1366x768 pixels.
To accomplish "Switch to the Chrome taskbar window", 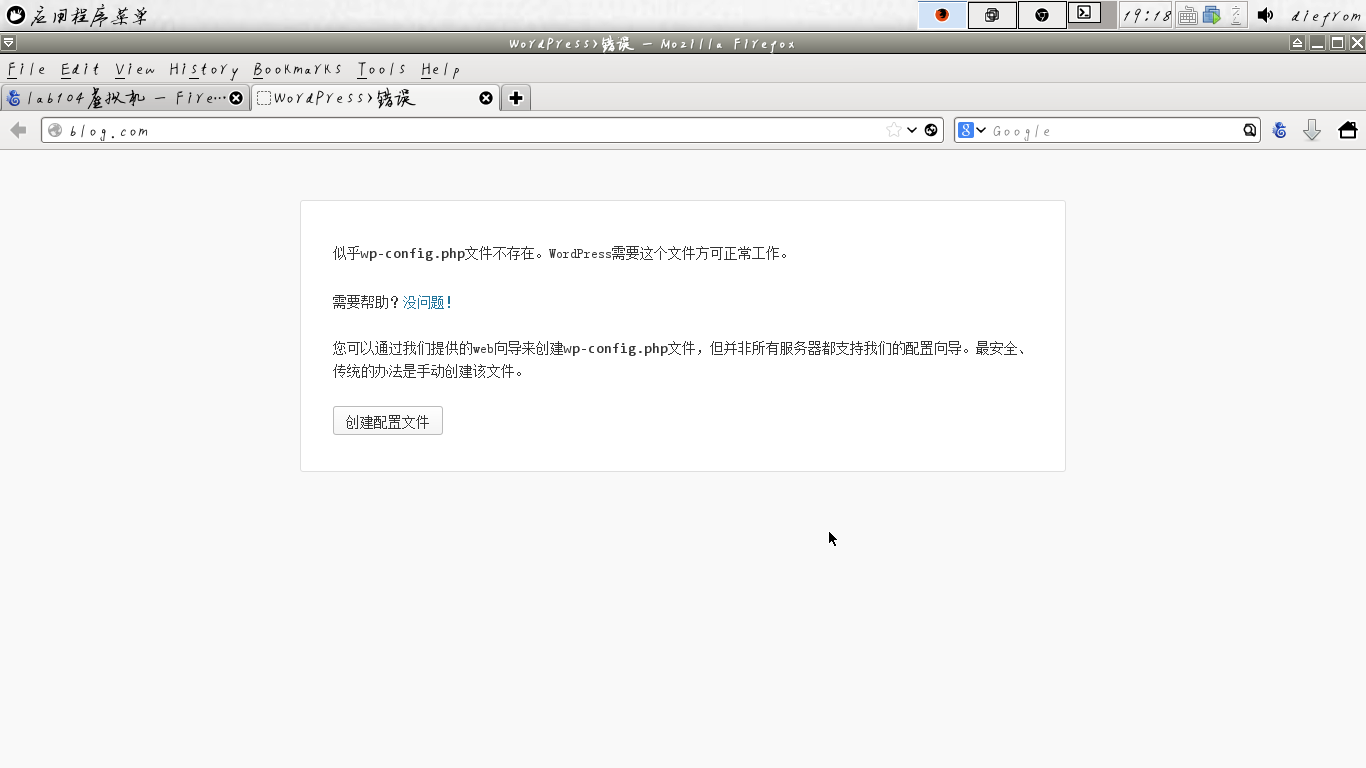I will [x=1042, y=15].
